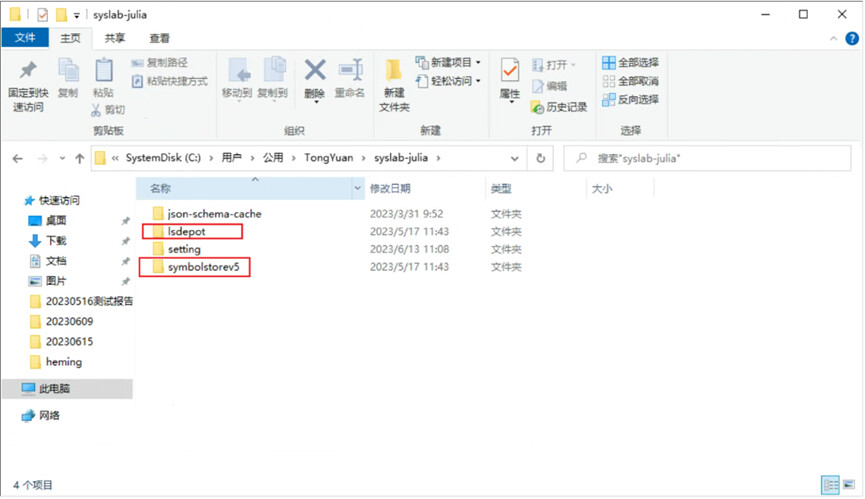This screenshot has width=865, height=499.
Task: Click 公用 in the address path
Action: point(273,158)
